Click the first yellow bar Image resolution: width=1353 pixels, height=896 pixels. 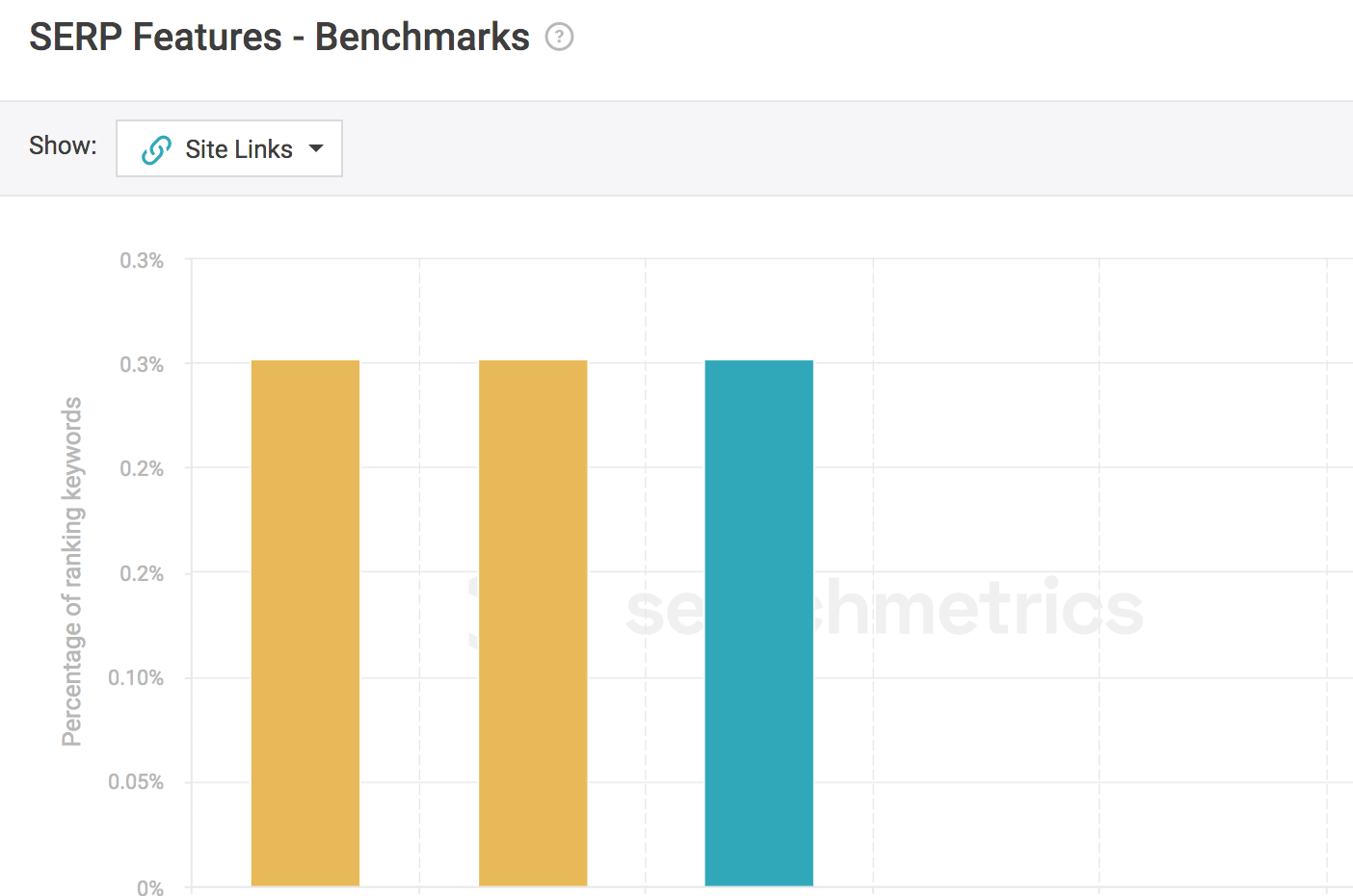click(305, 623)
